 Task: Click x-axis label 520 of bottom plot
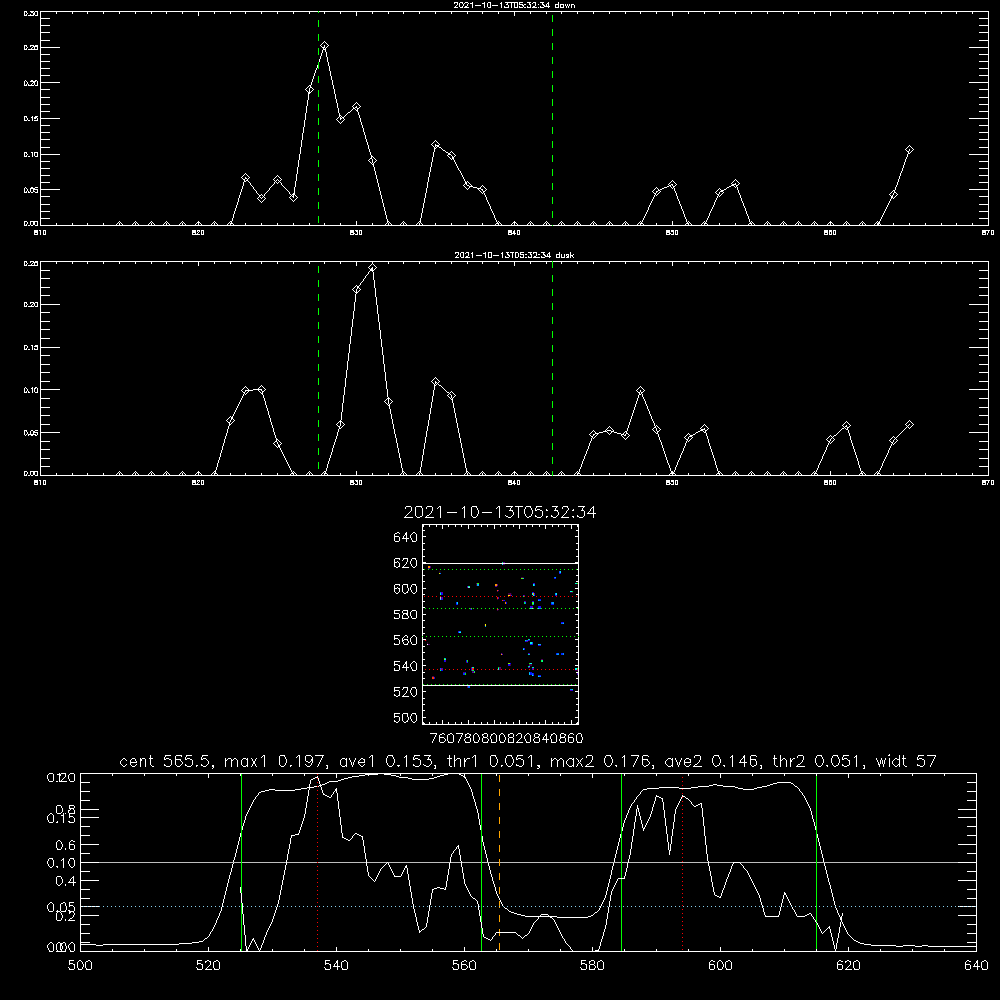[x=208, y=966]
